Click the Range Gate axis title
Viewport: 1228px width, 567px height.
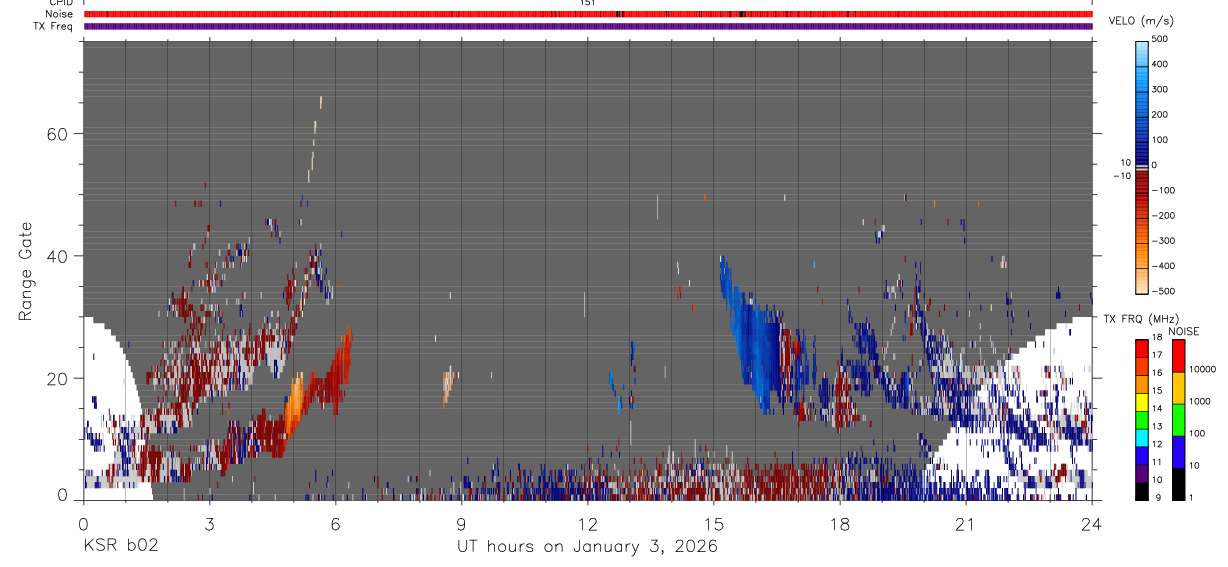(26, 272)
